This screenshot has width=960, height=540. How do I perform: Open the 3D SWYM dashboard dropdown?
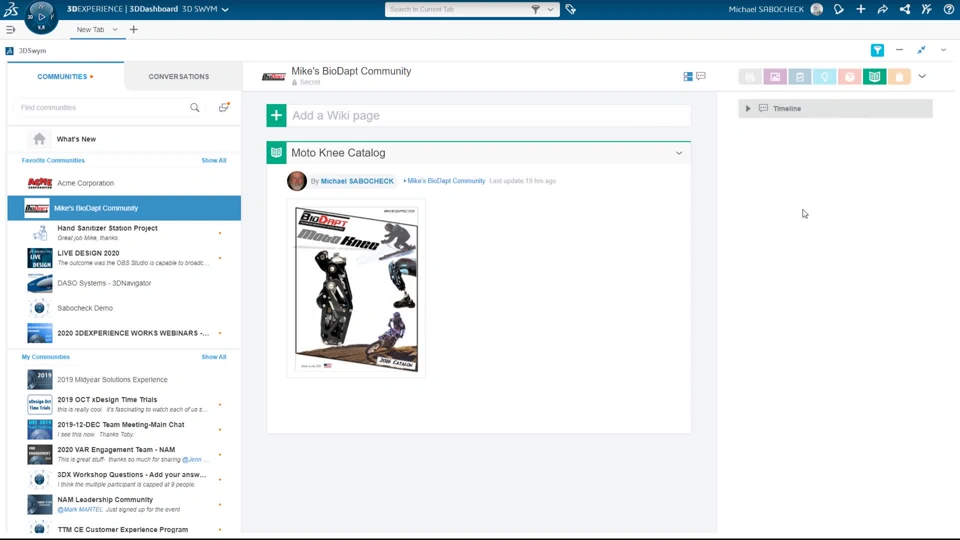pyautogui.click(x=225, y=9)
